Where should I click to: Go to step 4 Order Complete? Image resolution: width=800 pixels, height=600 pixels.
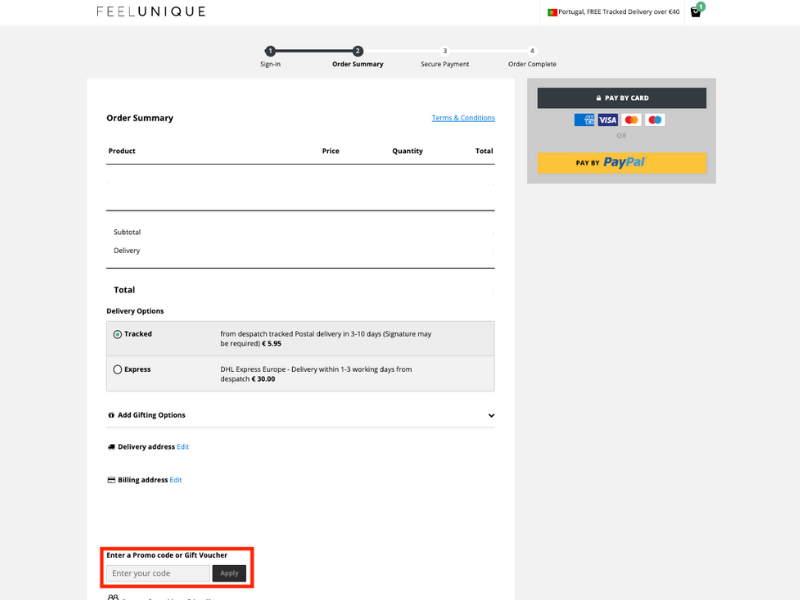click(532, 51)
